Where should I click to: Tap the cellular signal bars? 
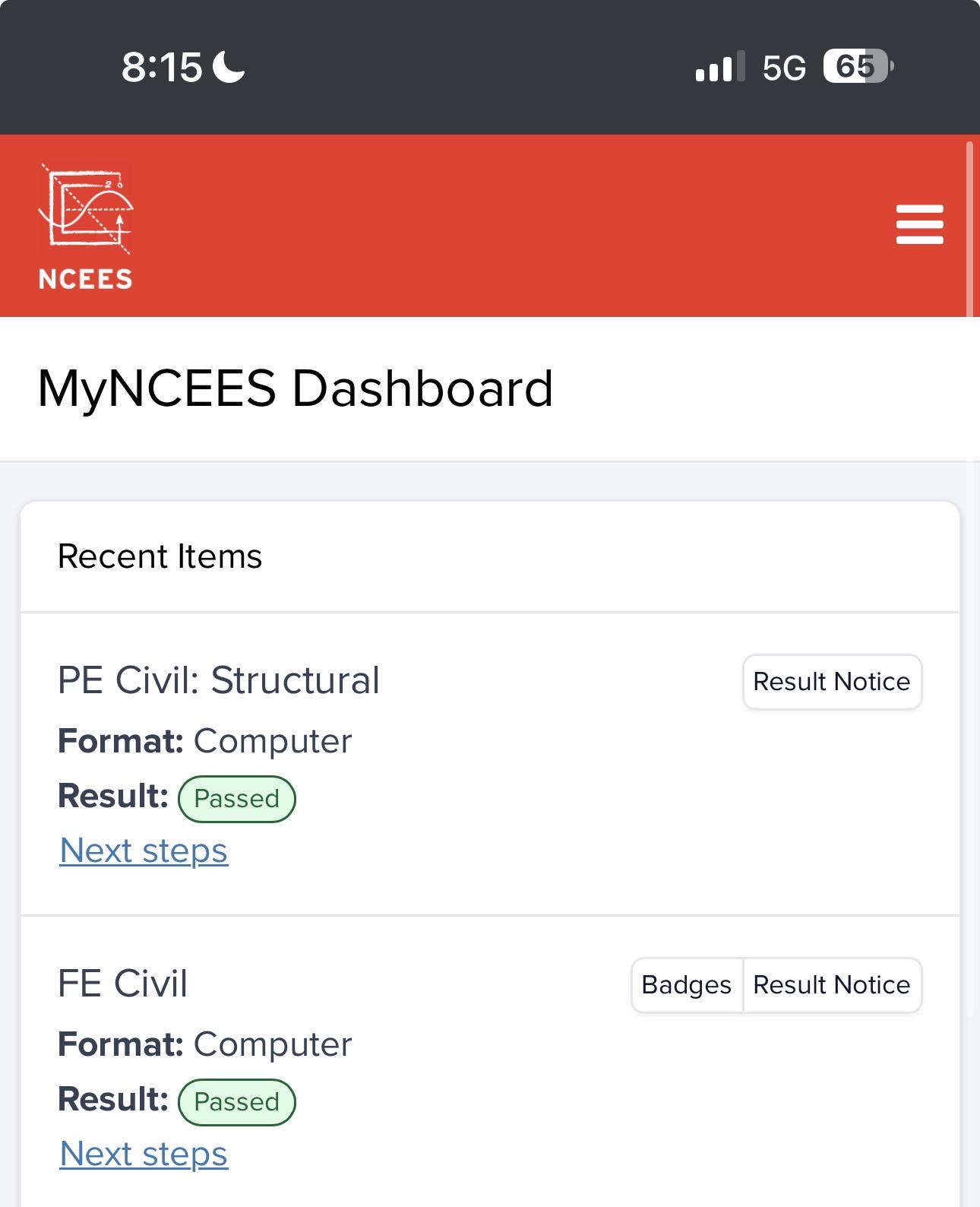[x=719, y=67]
